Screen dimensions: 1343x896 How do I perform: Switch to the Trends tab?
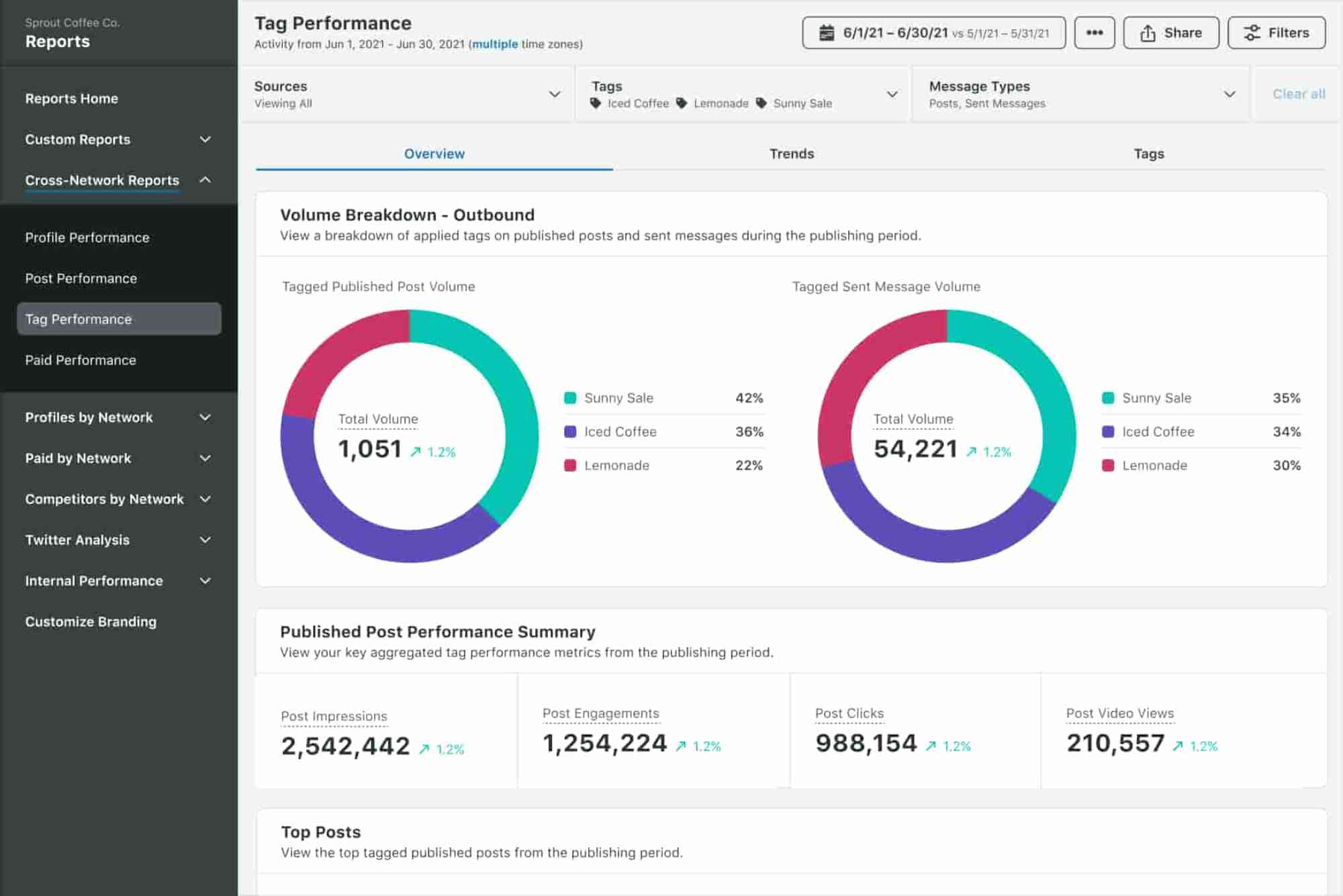(791, 154)
